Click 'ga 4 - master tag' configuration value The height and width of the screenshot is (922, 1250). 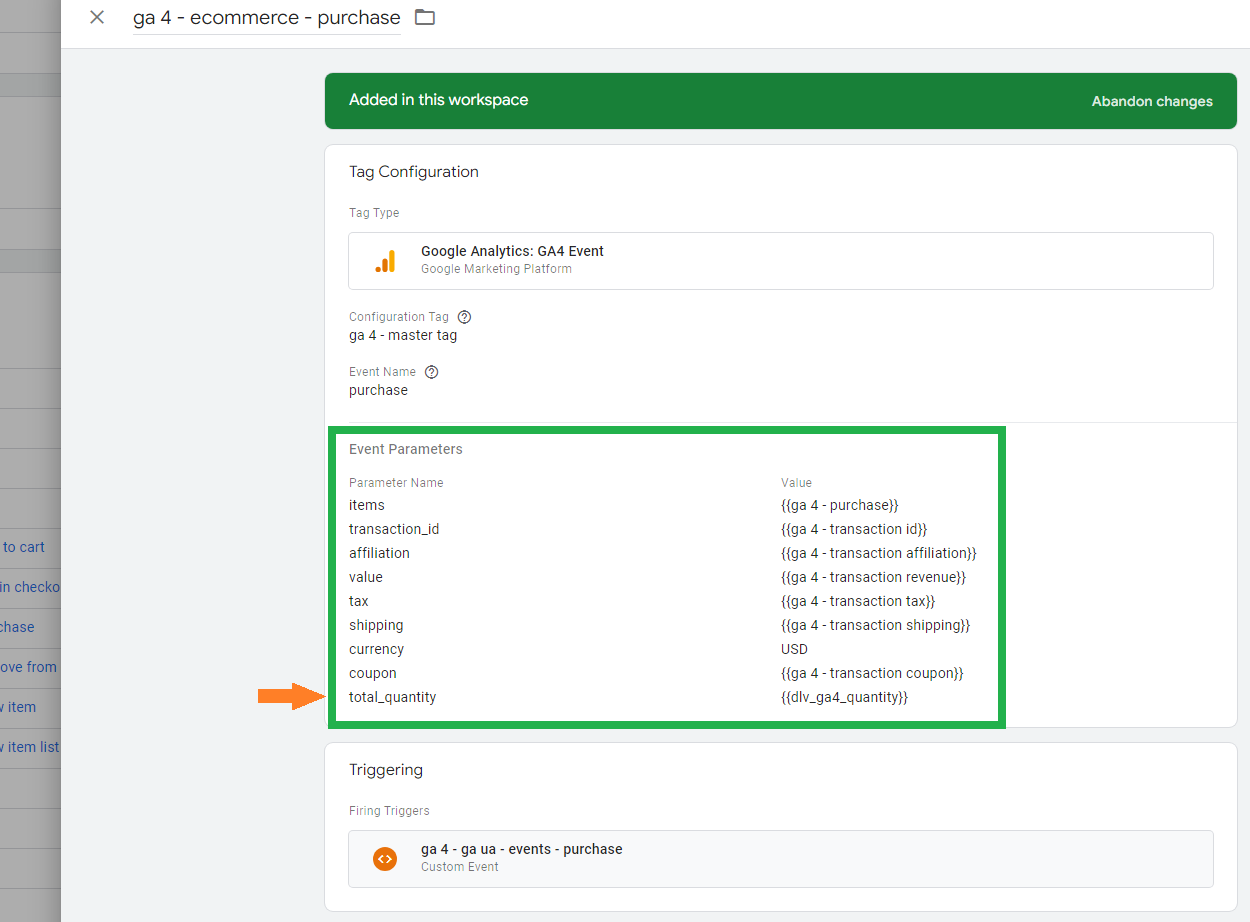(403, 336)
